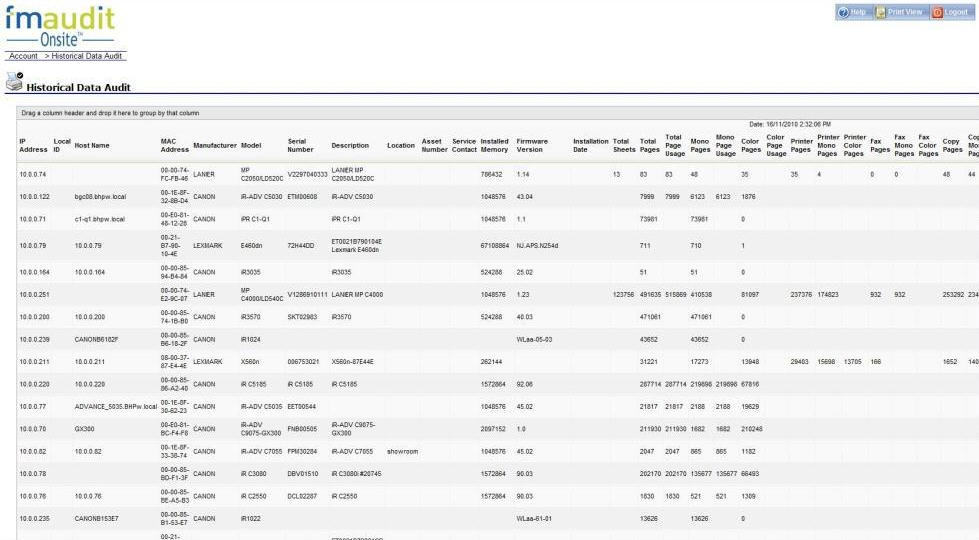The image size is (979, 540).
Task: Sort by Total Sheets column header
Action: [x=624, y=145]
